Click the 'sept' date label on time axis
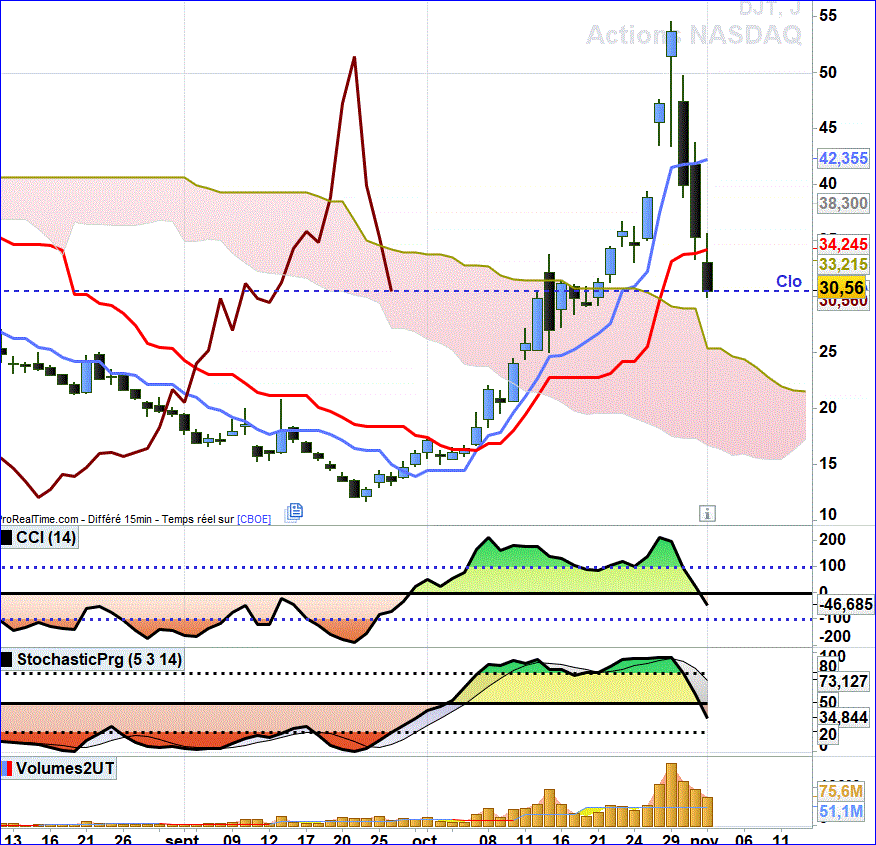 coord(182,839)
